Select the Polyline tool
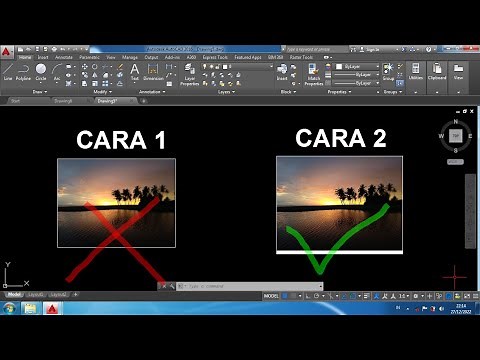The height and width of the screenshot is (360, 480). pyautogui.click(x=23, y=72)
